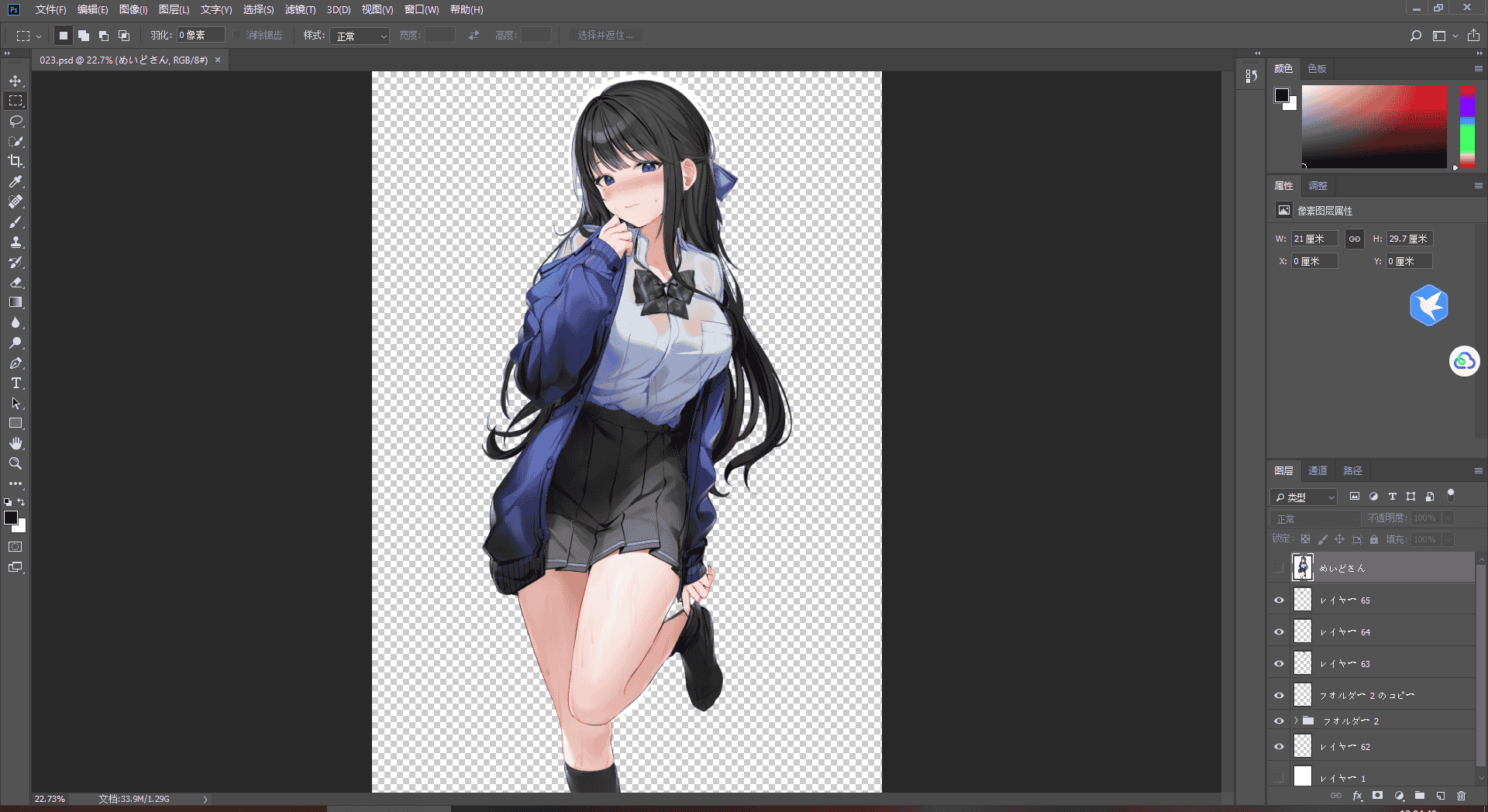1488x812 pixels.
Task: Select the Horizontal Type tool
Action: coord(15,383)
